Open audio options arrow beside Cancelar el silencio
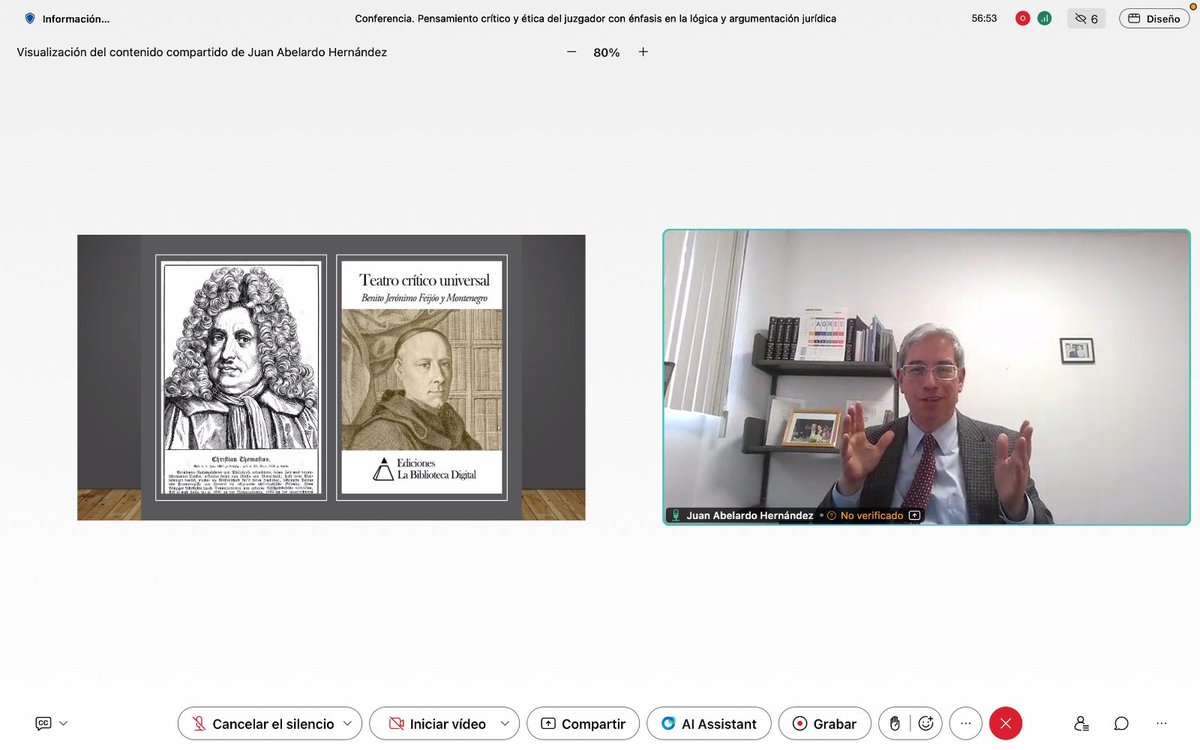The height and width of the screenshot is (750, 1200). point(348,723)
